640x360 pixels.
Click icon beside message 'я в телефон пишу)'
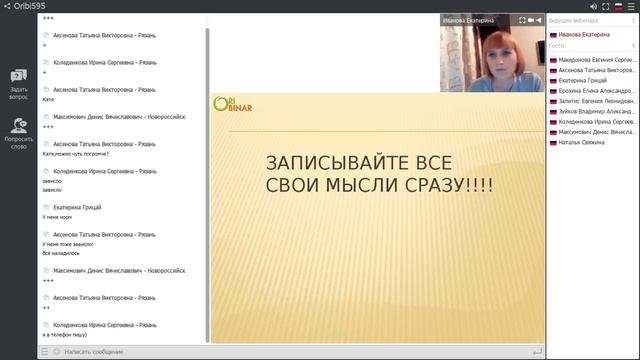click(46, 325)
